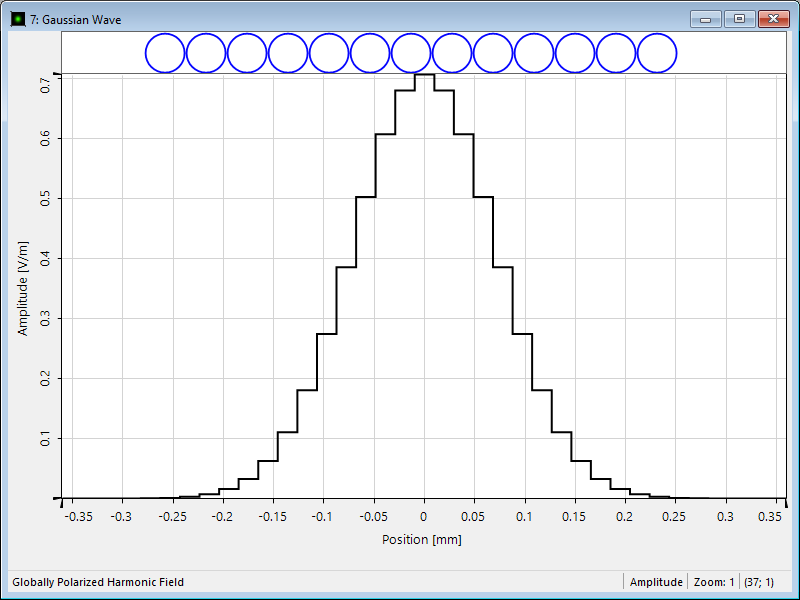Close the Gaussian Wave window

pyautogui.click(x=773, y=19)
